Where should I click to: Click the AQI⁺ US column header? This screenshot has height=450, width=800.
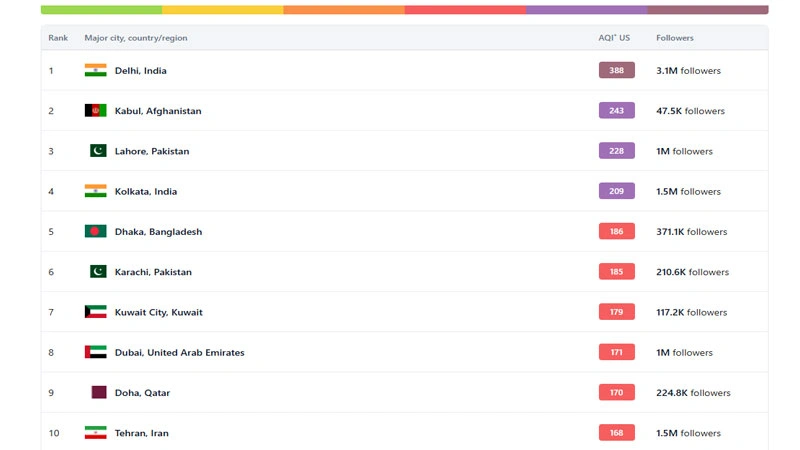coord(613,38)
